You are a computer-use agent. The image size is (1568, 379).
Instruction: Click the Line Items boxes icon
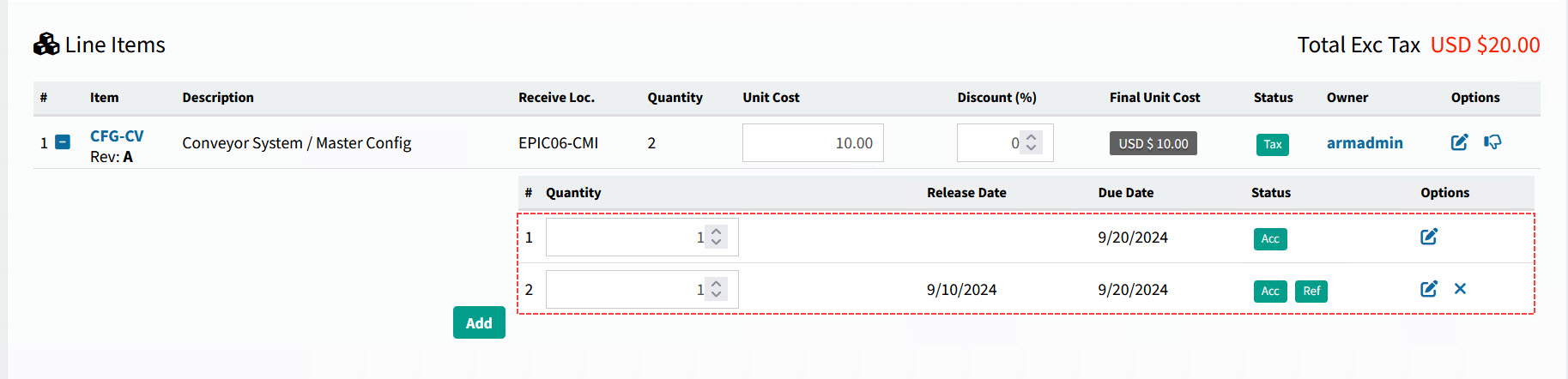point(46,45)
